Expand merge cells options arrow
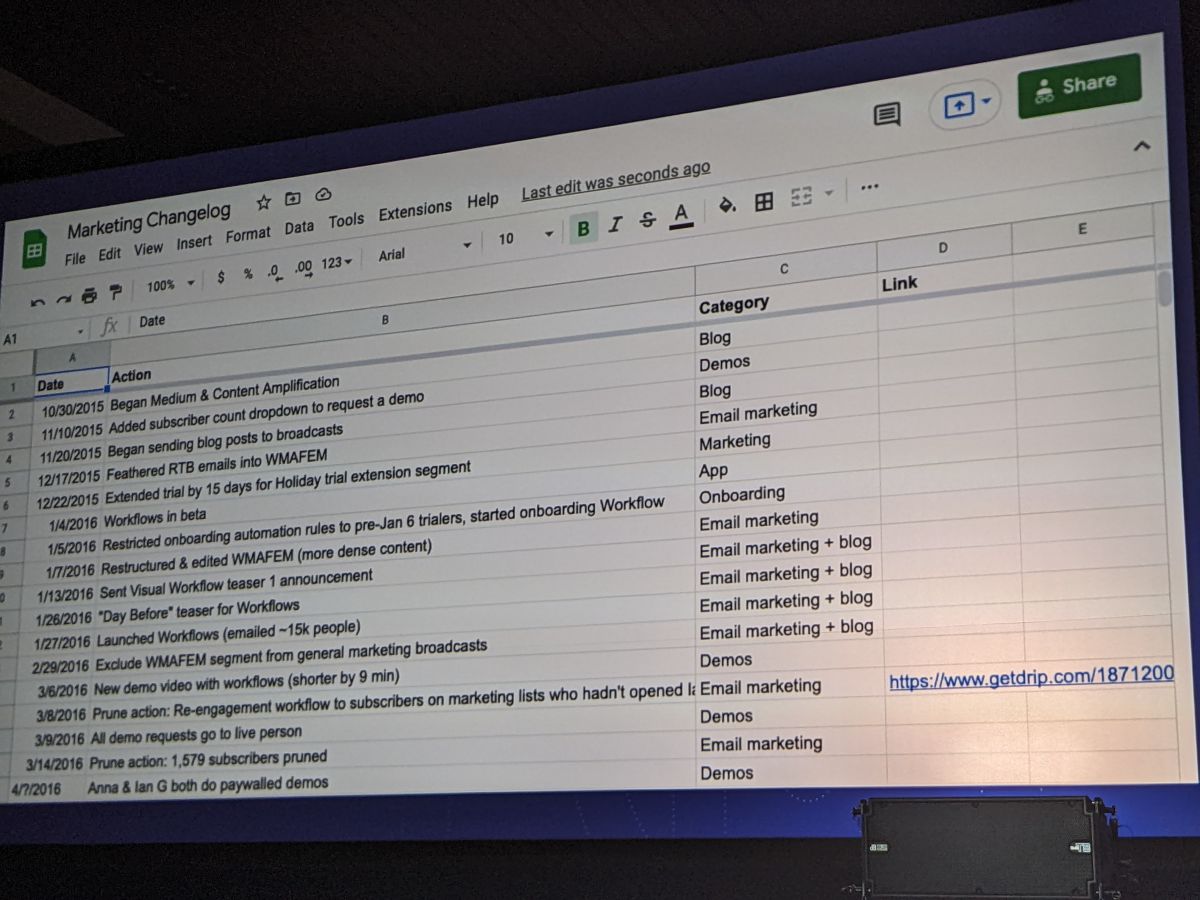The image size is (1200, 900). [x=828, y=193]
